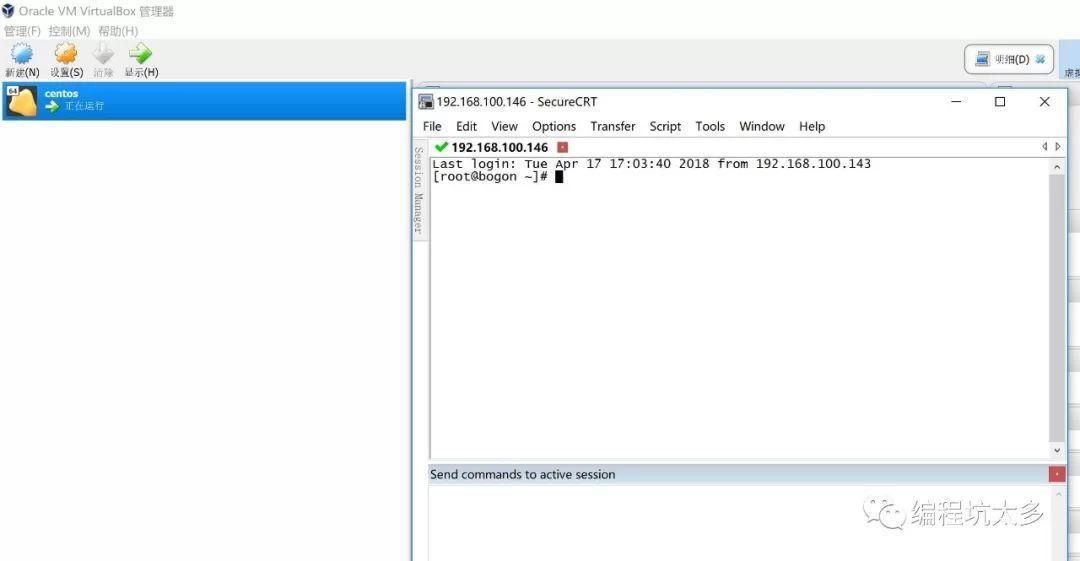
Task: Click the SecureCRT title bar icon
Action: (426, 102)
